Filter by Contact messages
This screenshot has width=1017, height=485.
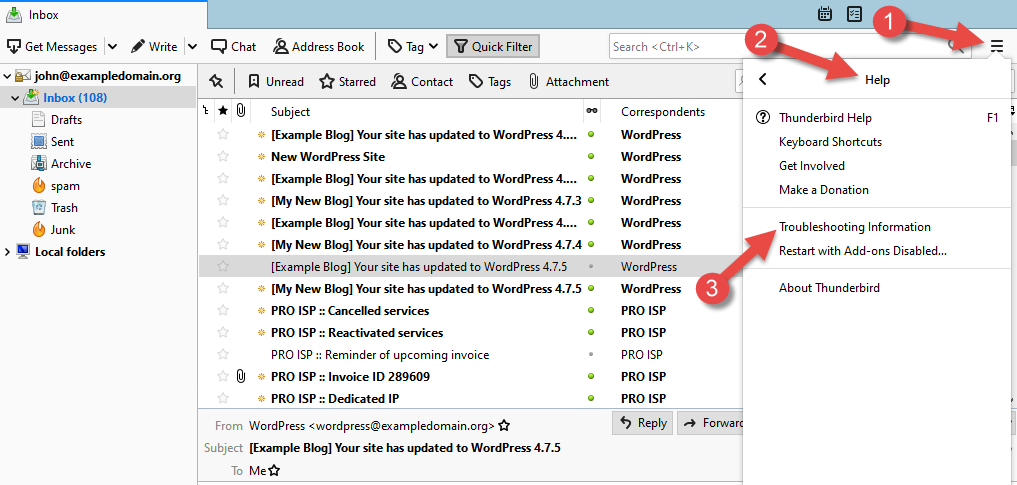point(422,82)
